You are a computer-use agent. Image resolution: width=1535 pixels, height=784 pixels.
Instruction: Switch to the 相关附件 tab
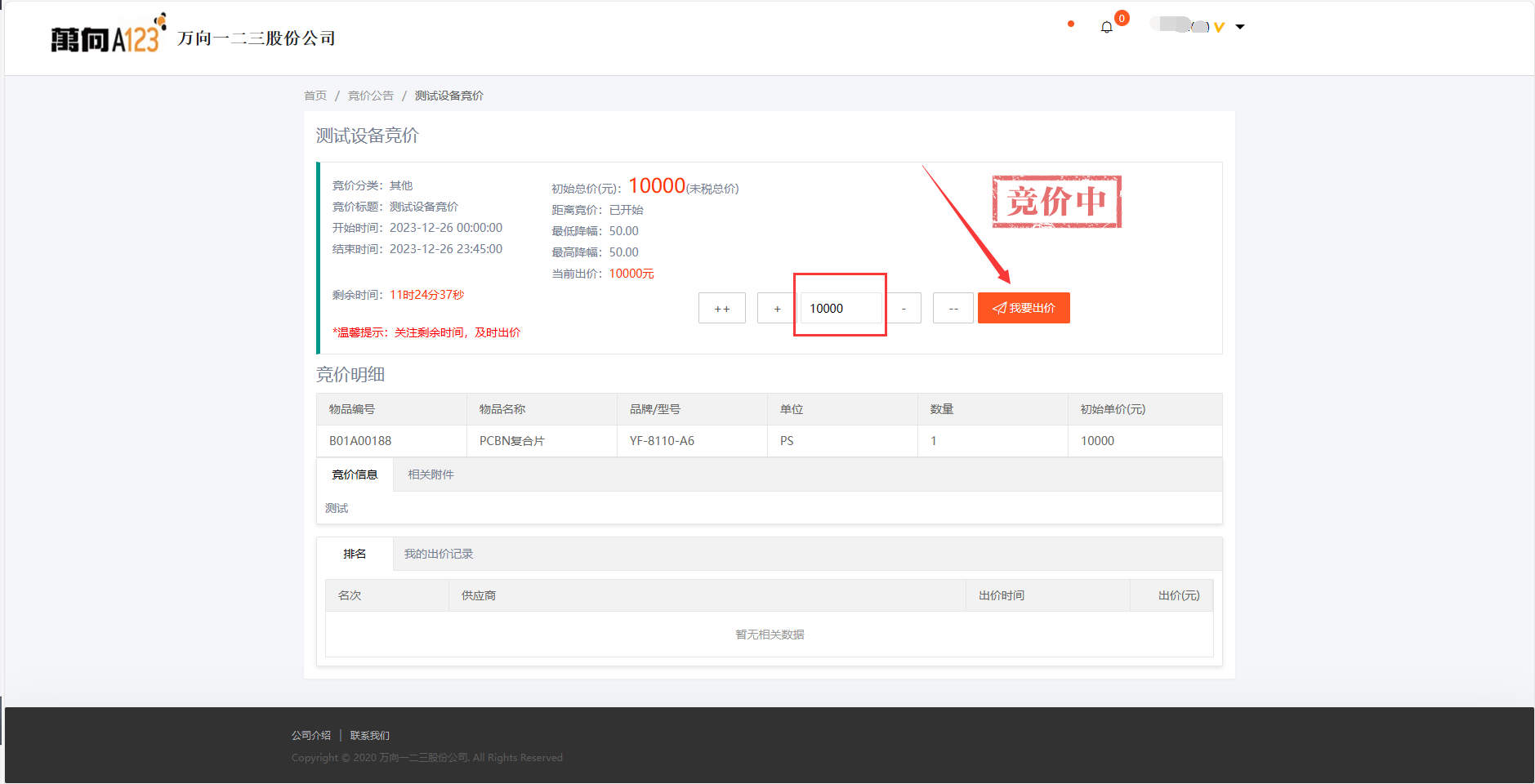click(x=431, y=474)
